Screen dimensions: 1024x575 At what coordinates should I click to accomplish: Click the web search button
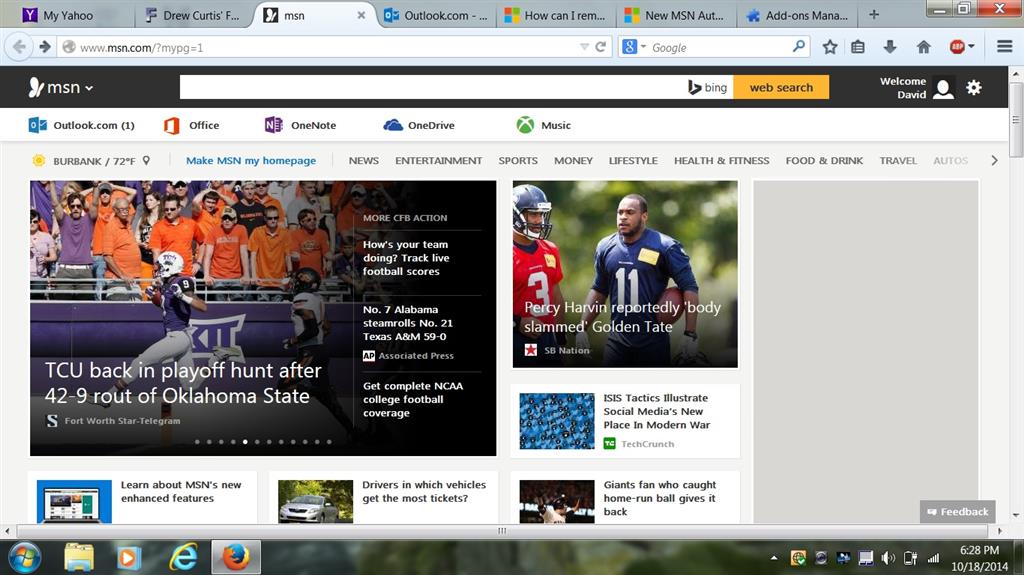pyautogui.click(x=781, y=88)
